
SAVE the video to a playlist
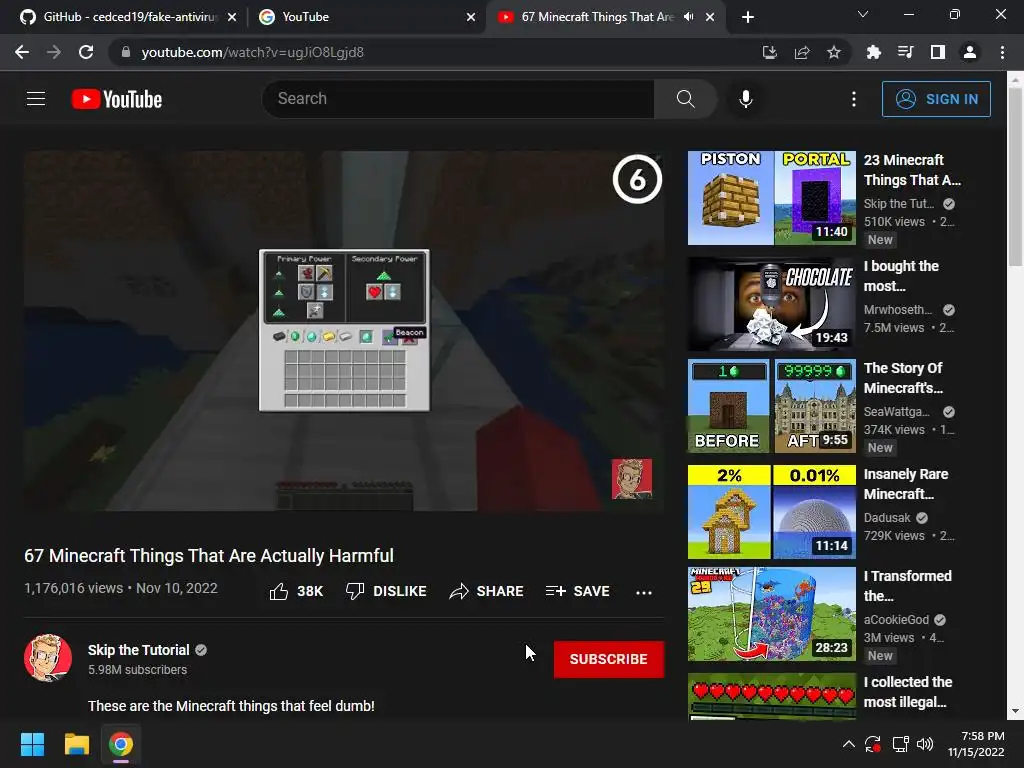coord(577,591)
